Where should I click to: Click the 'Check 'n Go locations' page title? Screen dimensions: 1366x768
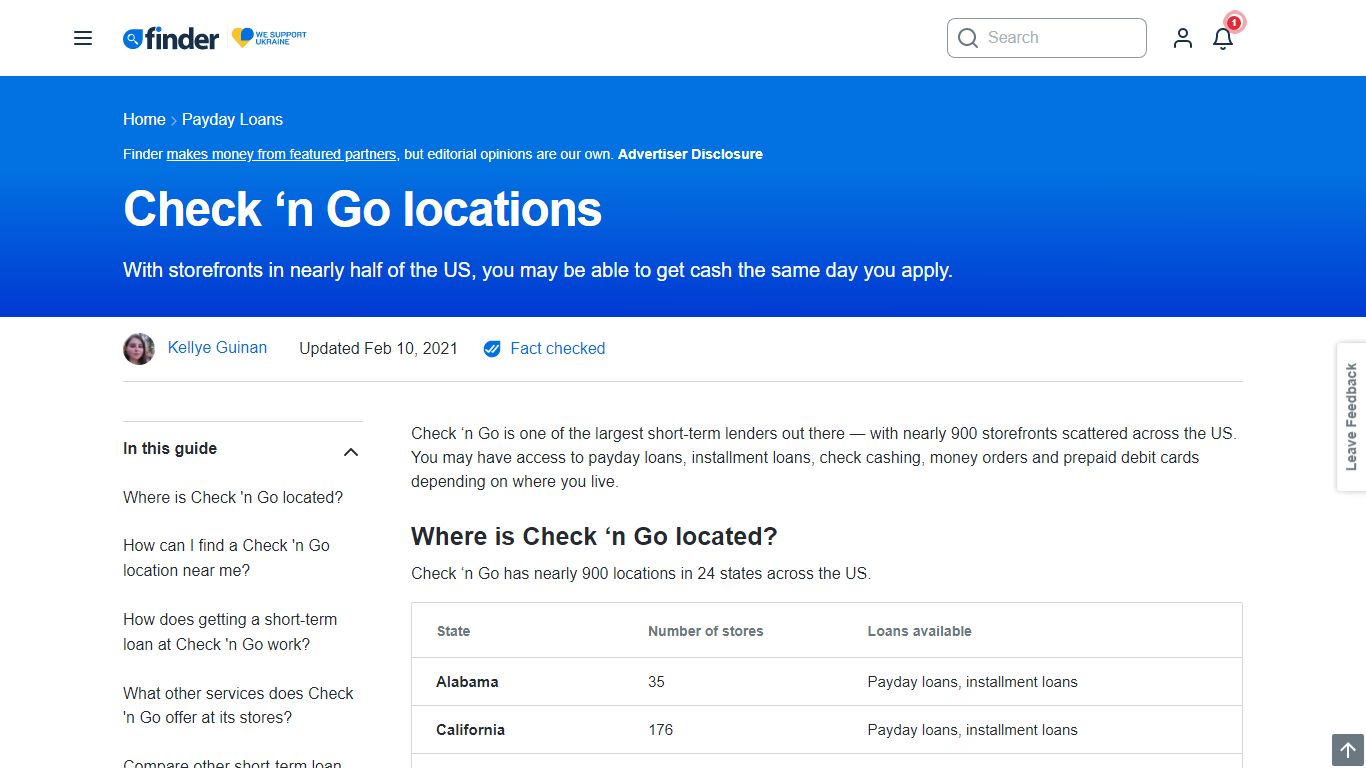coord(362,209)
